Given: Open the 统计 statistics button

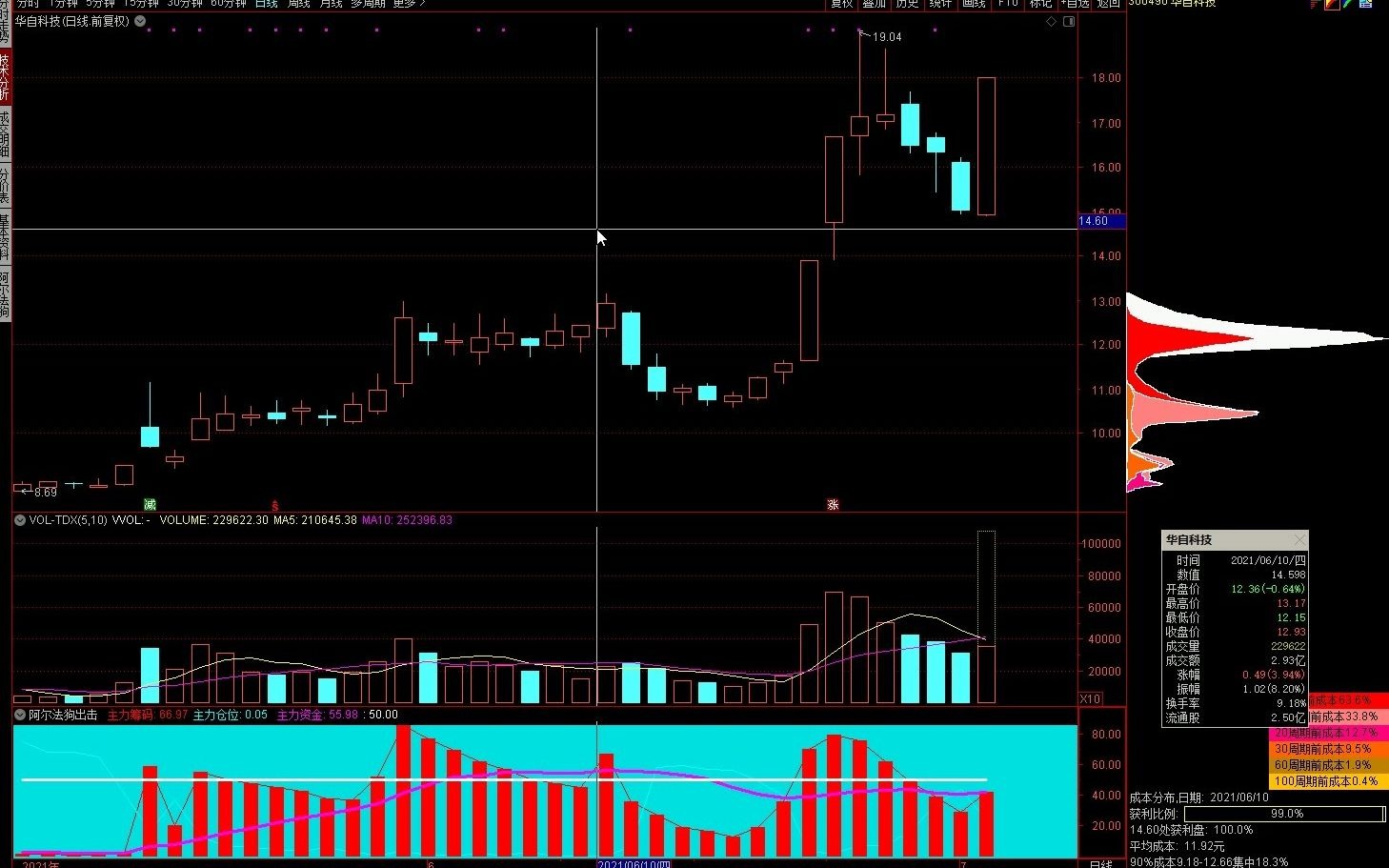Looking at the screenshot, I should coord(941,4).
